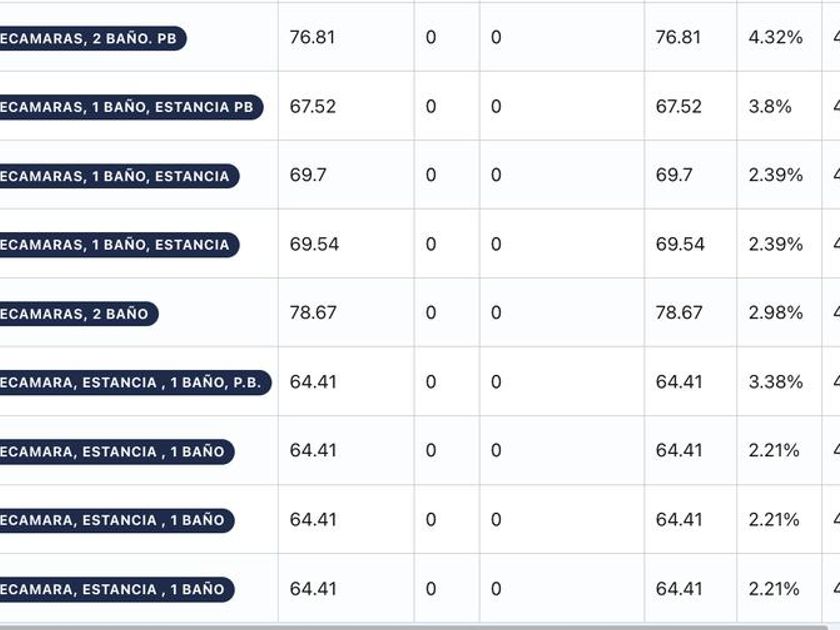
Task: Select the leftmost 69.54 cell
Action: (314, 245)
